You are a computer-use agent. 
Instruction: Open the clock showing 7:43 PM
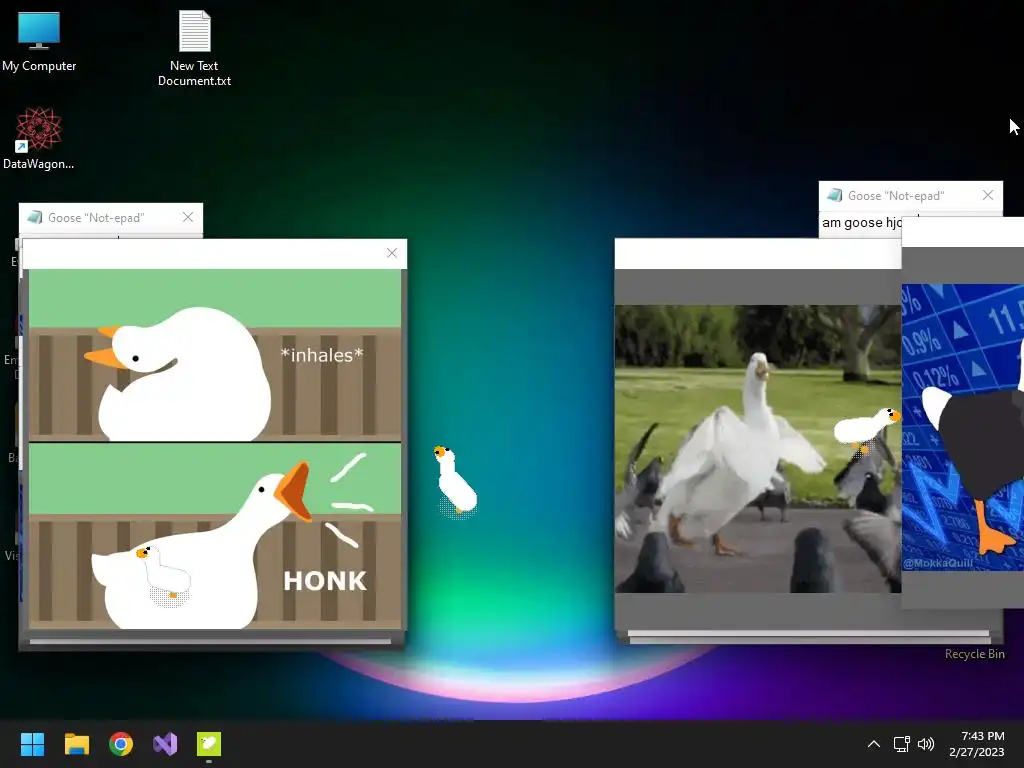[x=977, y=744]
